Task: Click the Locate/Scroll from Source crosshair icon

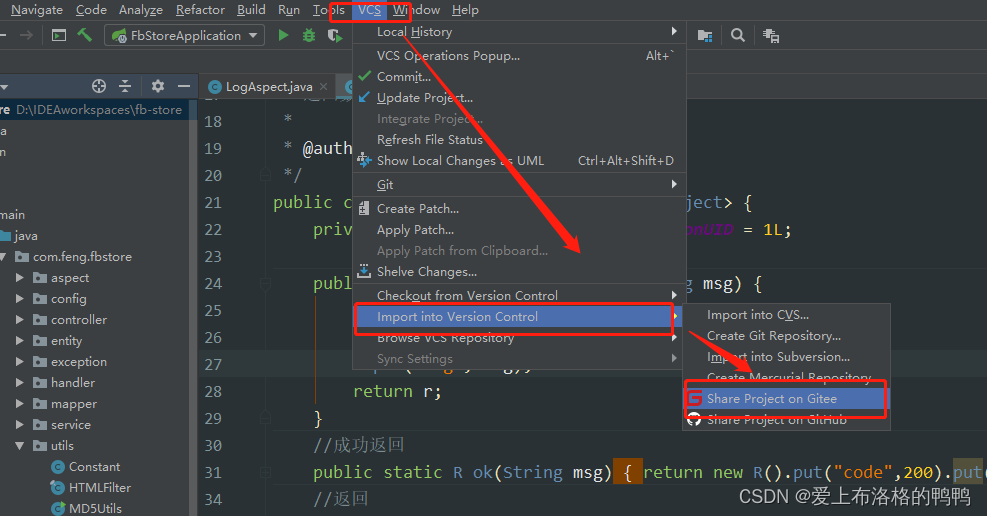Action: coord(99,86)
